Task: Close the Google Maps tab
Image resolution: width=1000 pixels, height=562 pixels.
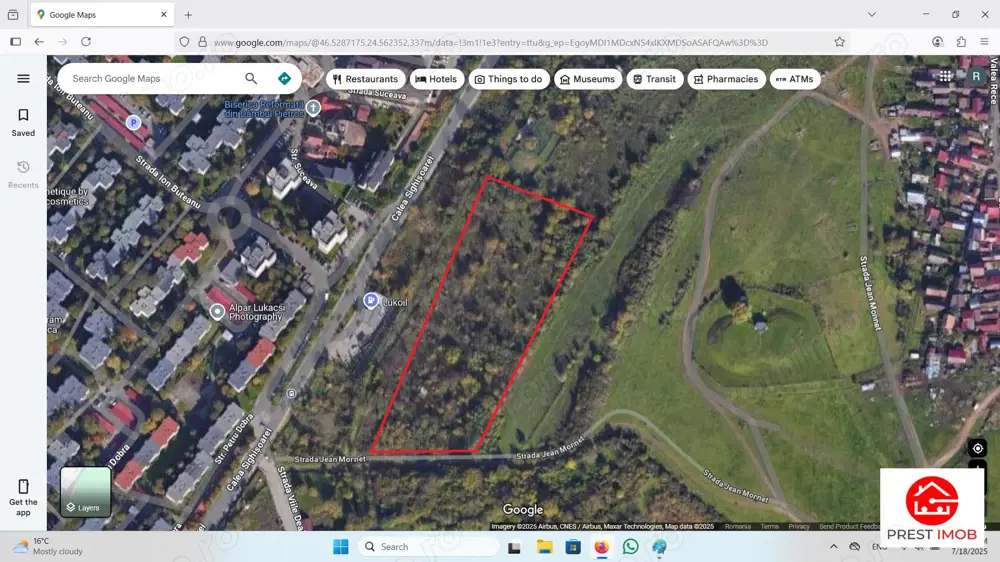Action: pyautogui.click(x=163, y=14)
